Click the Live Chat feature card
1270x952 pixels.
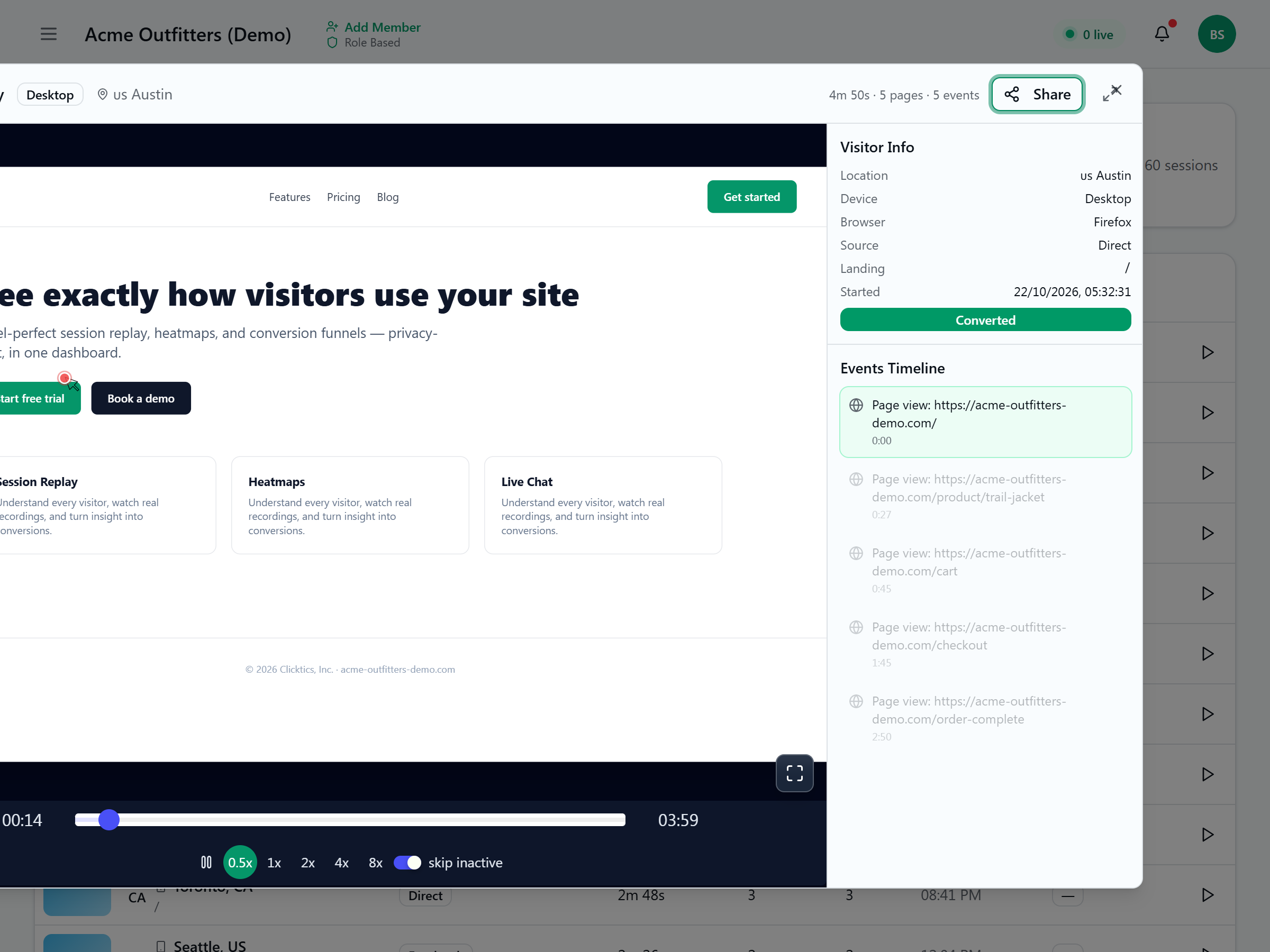click(603, 505)
